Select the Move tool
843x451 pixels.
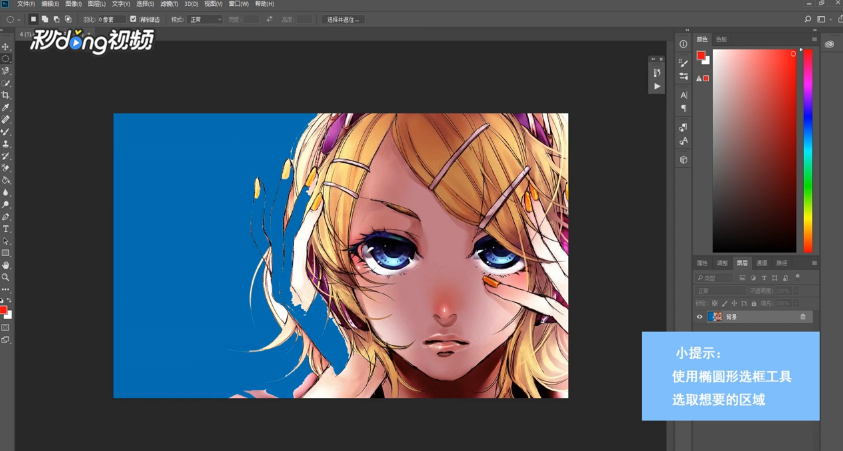tap(5, 47)
